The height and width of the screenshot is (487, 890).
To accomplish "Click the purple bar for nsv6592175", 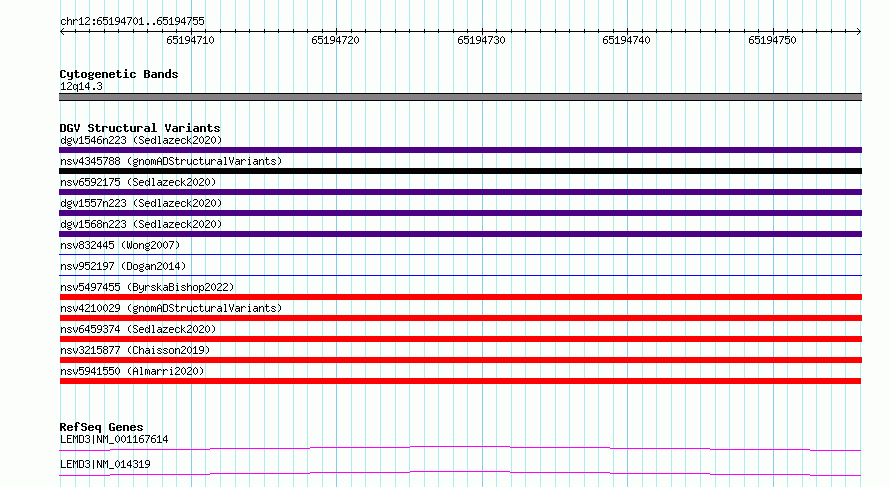I will 460,192.
